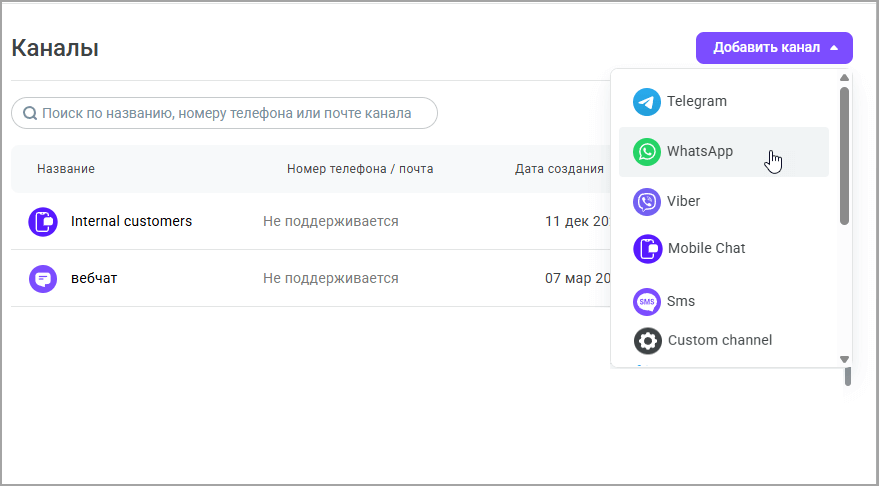
Task: Choose WhatsApp from channel menu
Action: pyautogui.click(x=724, y=152)
